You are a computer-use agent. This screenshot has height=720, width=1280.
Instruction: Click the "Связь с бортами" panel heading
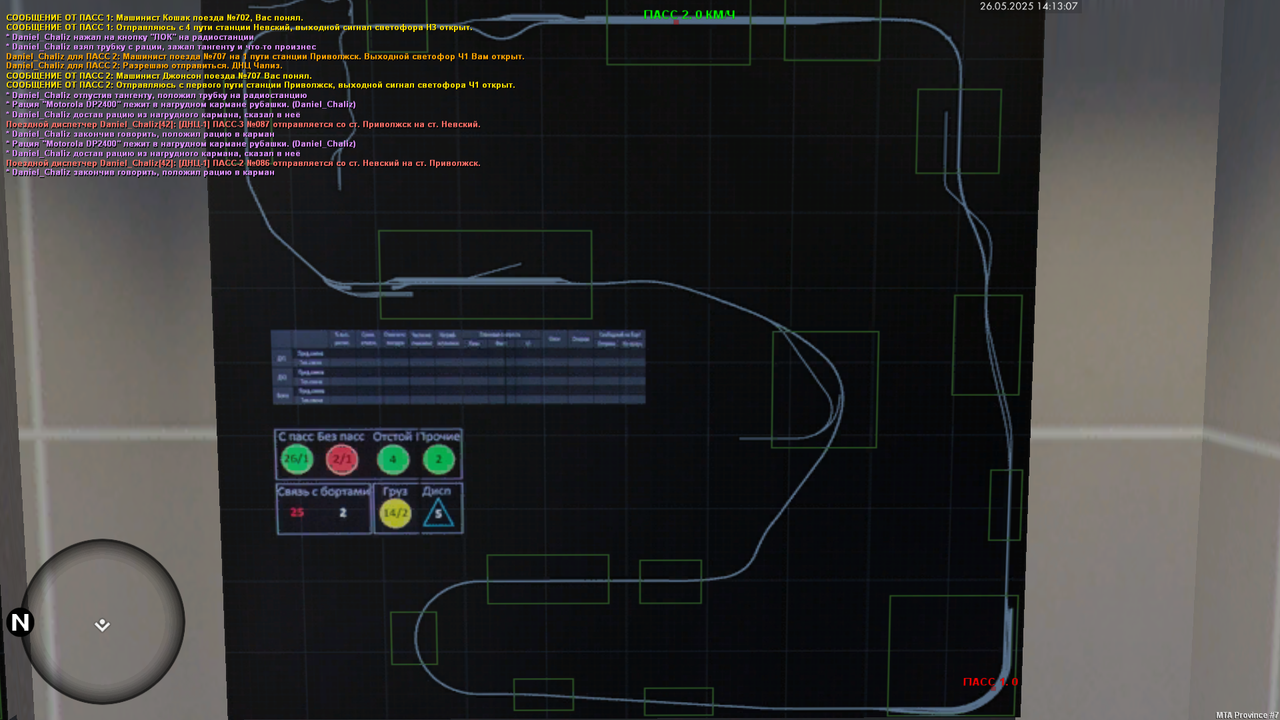(325, 491)
